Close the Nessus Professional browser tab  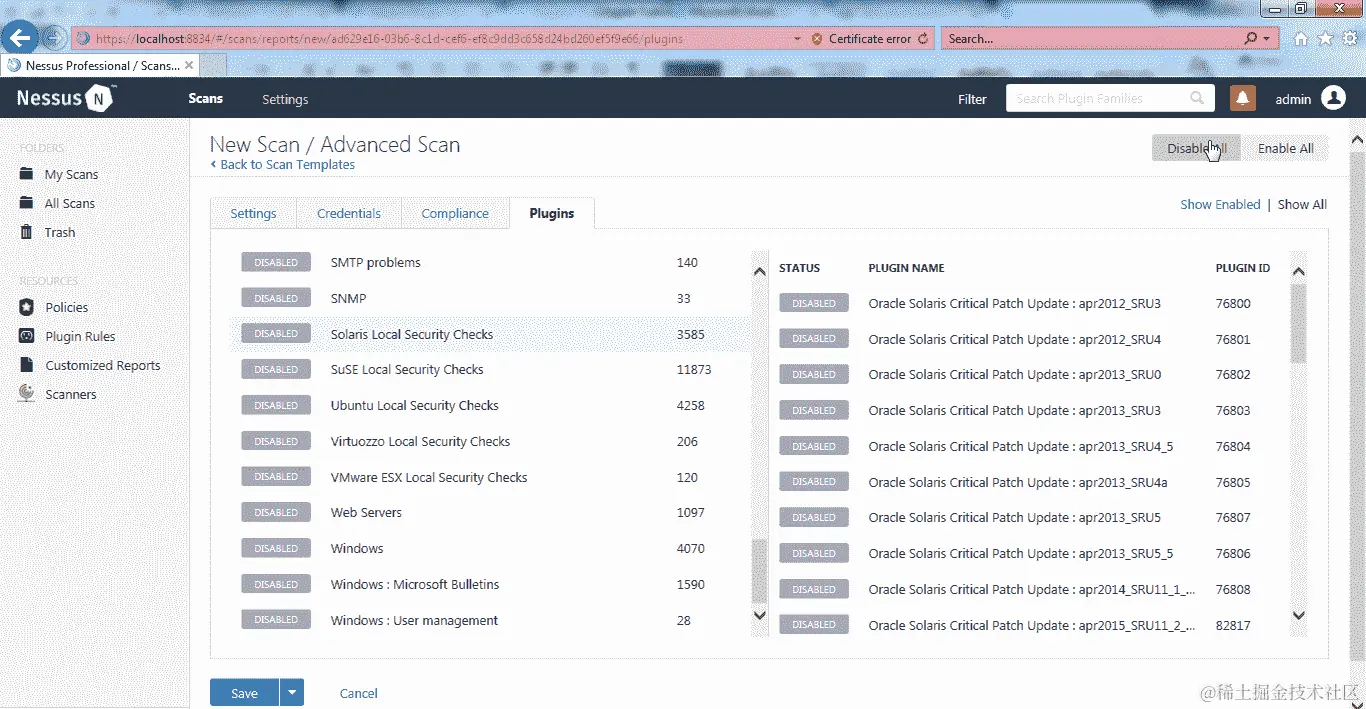pyautogui.click(x=189, y=65)
